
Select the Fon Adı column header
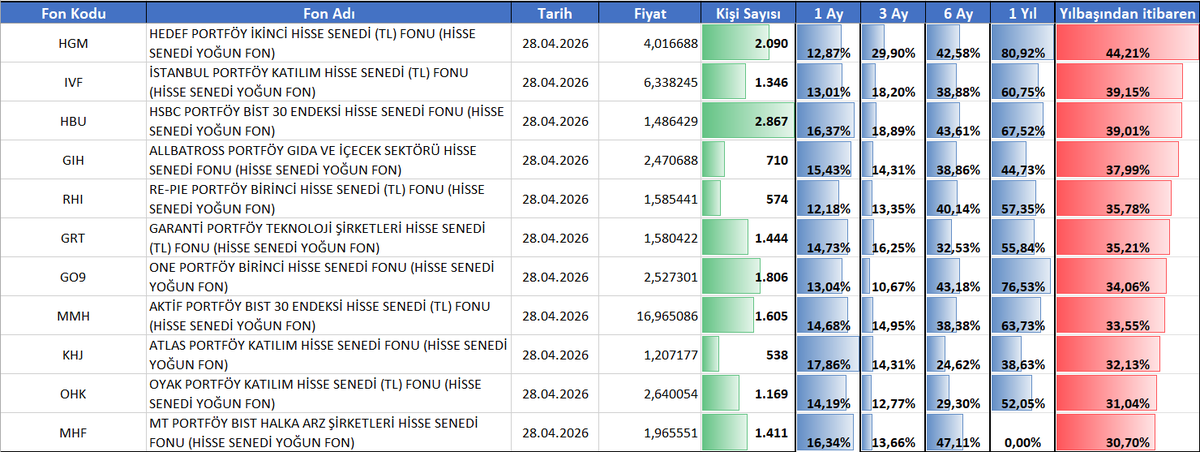[x=328, y=13]
